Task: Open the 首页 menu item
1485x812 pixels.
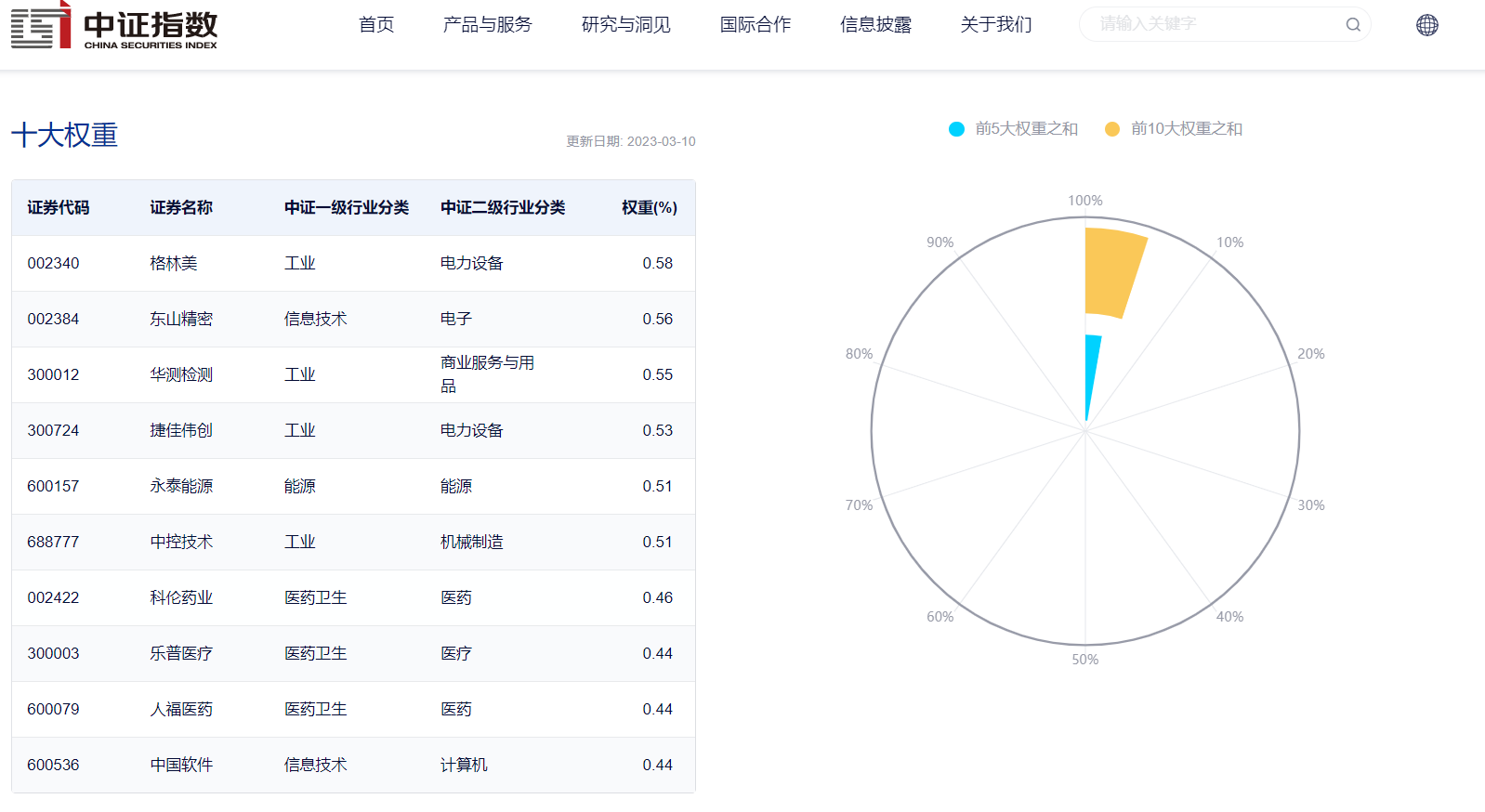Action: [376, 25]
